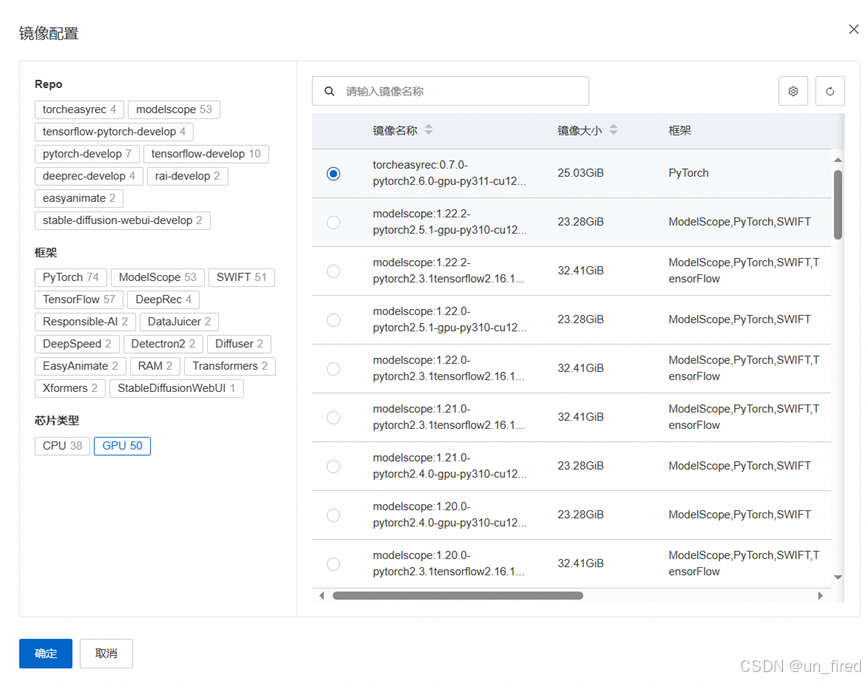Filter by StableDiffusionWebUI framework tag
Screen dimensions: 865x681
tap(176, 388)
